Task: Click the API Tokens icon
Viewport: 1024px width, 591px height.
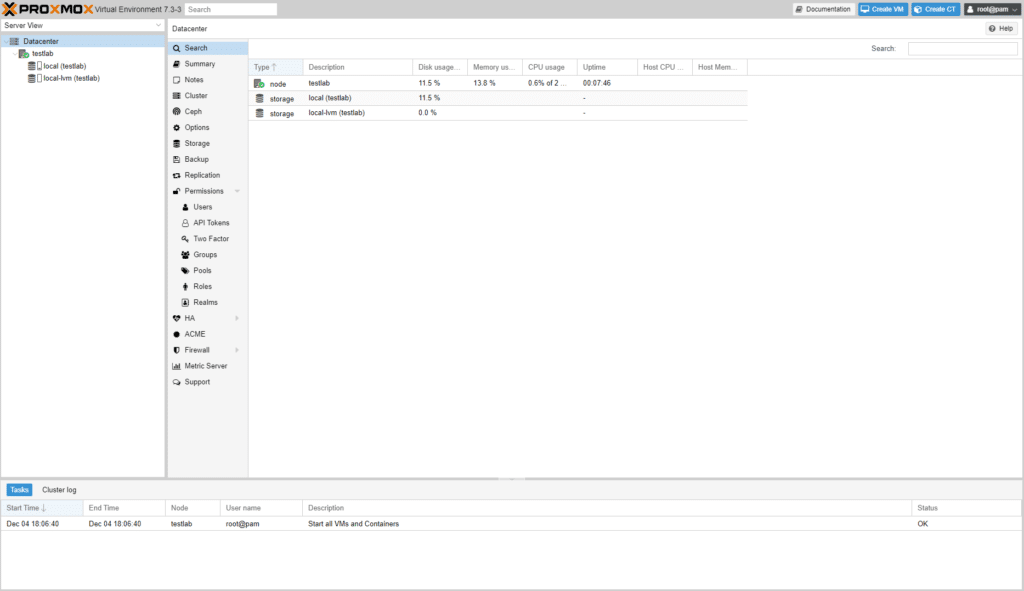Action: point(185,223)
